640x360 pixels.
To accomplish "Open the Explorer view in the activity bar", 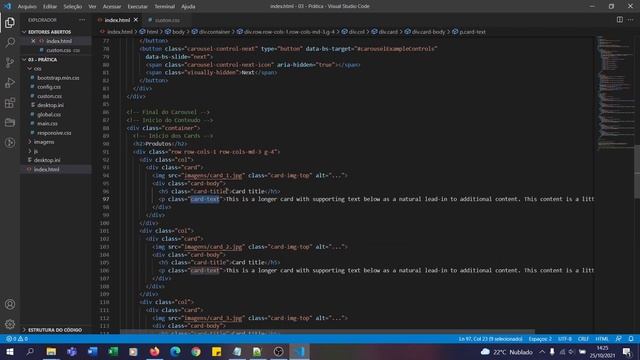I will [10, 22].
